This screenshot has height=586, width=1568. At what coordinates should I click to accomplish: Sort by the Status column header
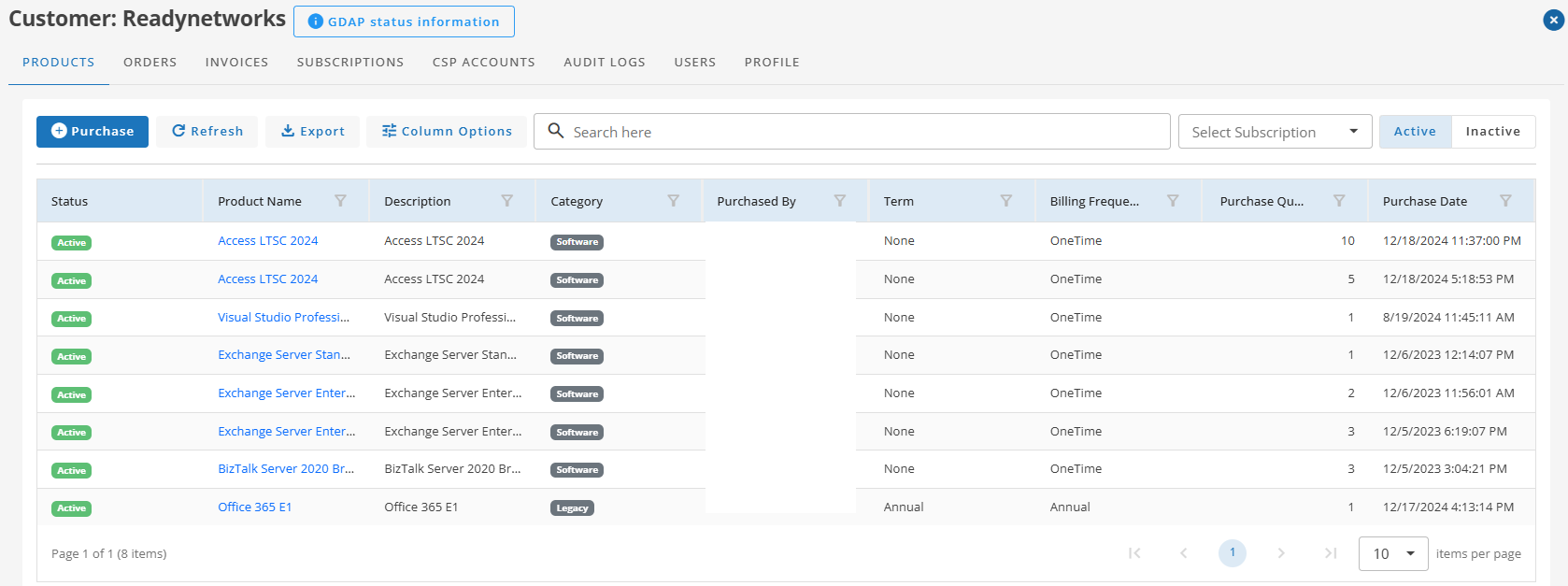69,201
